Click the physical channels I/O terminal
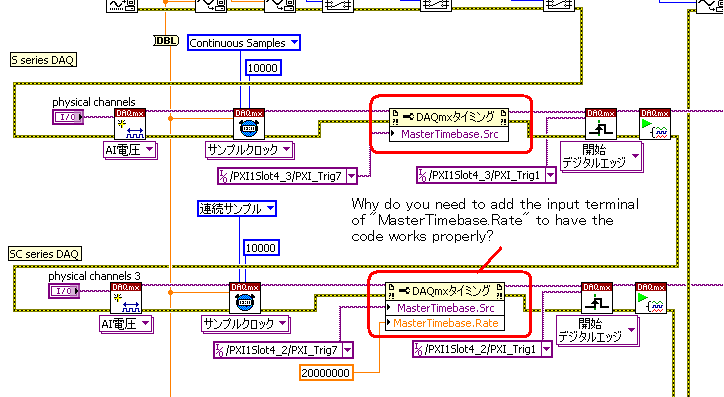 point(68,117)
